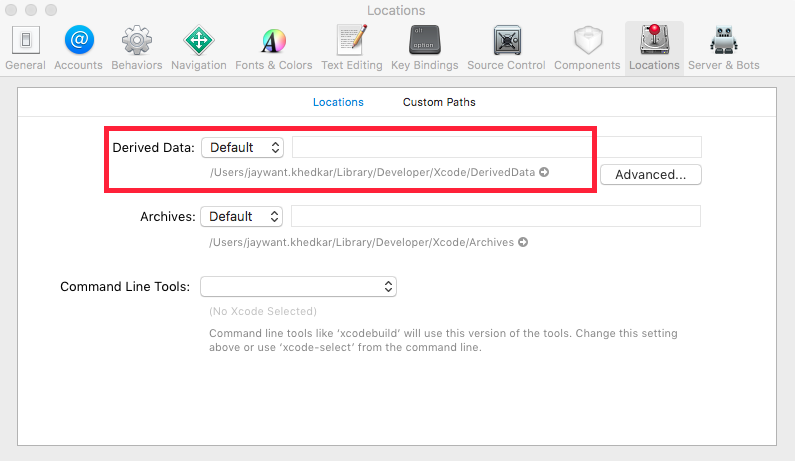Click the minimize window button
Viewport: 795px width, 461px height.
pos(31,10)
